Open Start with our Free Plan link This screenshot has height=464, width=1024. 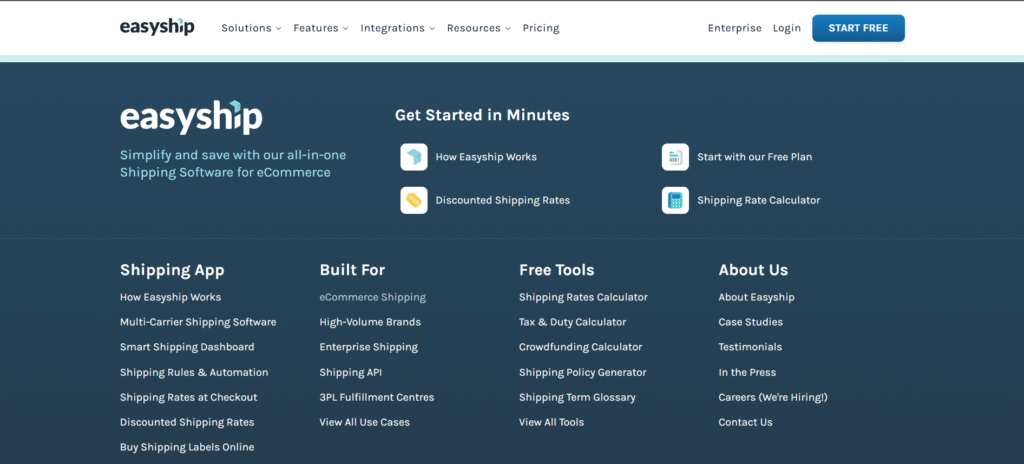(754, 157)
